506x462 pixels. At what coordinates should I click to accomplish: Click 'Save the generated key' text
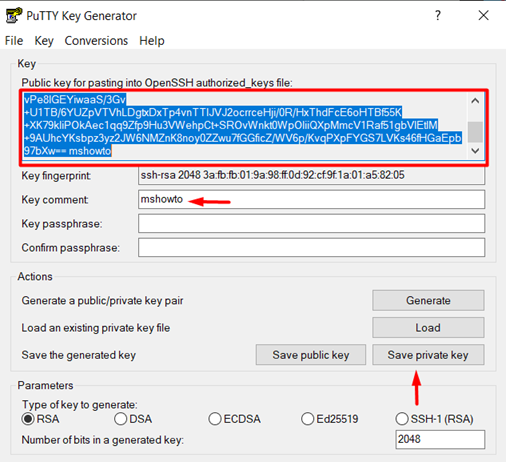(79, 355)
